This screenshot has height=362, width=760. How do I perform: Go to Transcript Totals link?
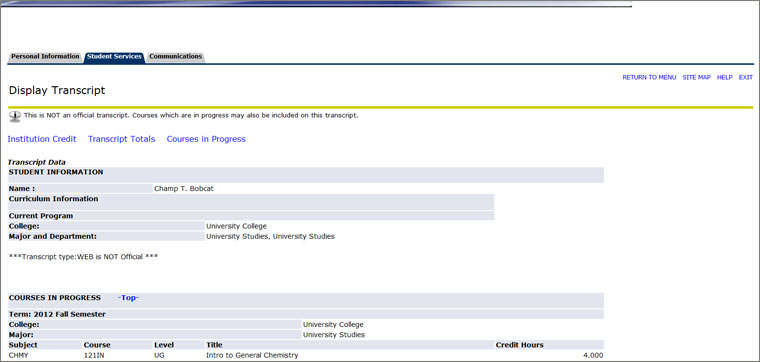122,139
